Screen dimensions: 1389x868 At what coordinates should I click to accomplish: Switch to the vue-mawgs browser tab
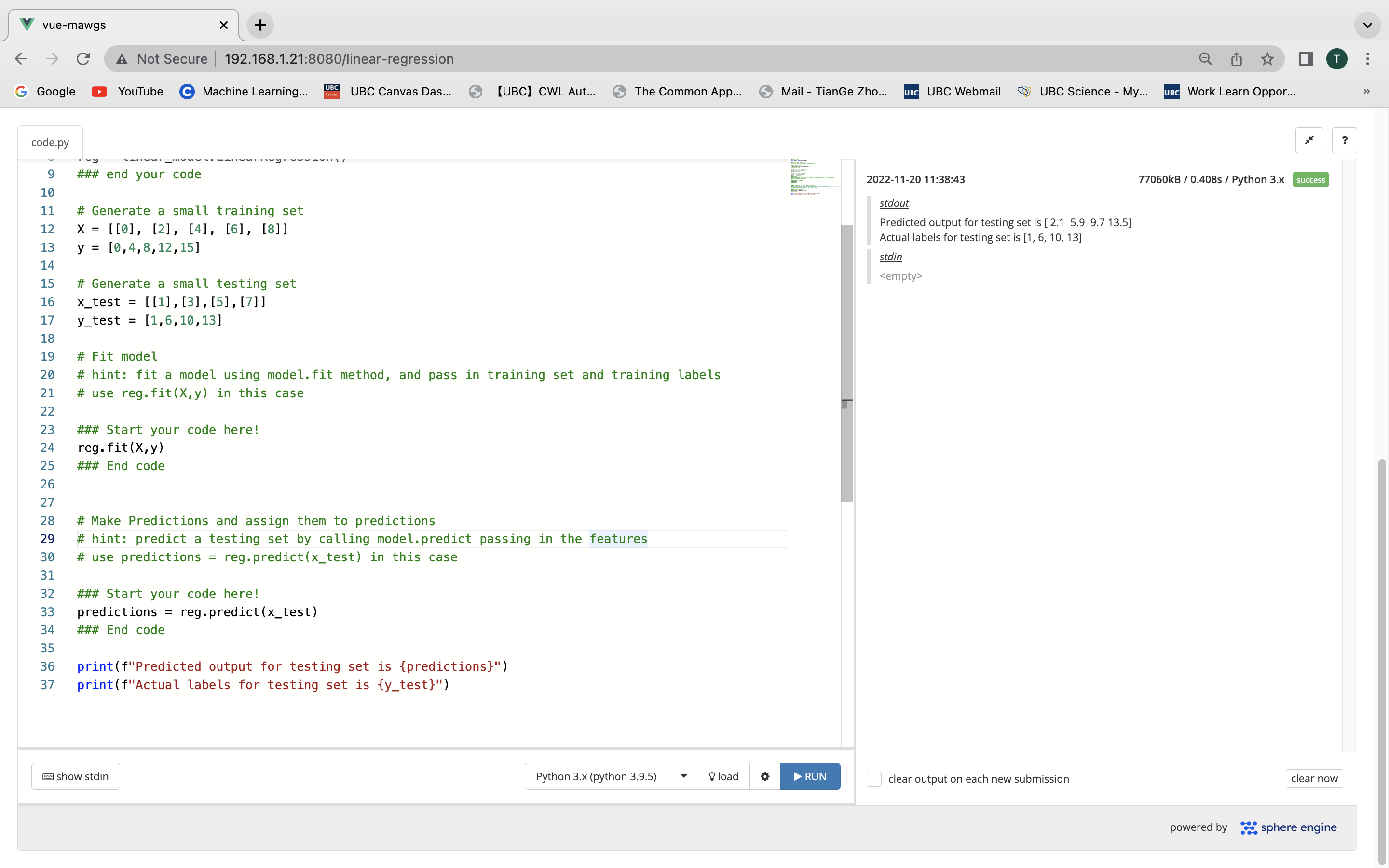point(115,25)
